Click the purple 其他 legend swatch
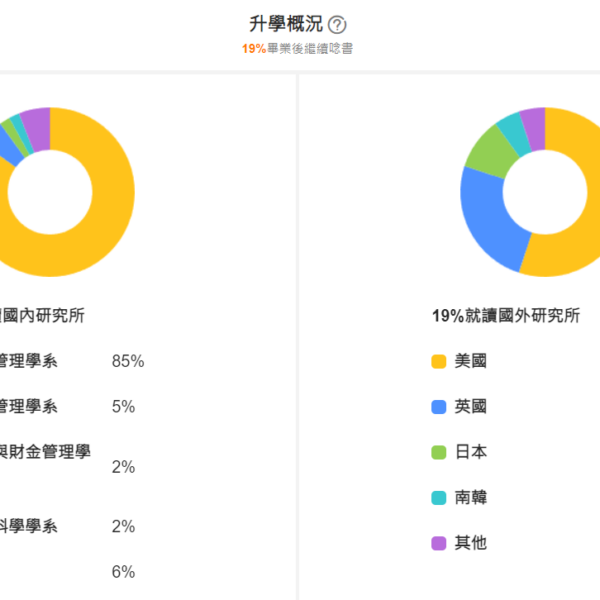This screenshot has height=600, width=600. click(x=438, y=544)
